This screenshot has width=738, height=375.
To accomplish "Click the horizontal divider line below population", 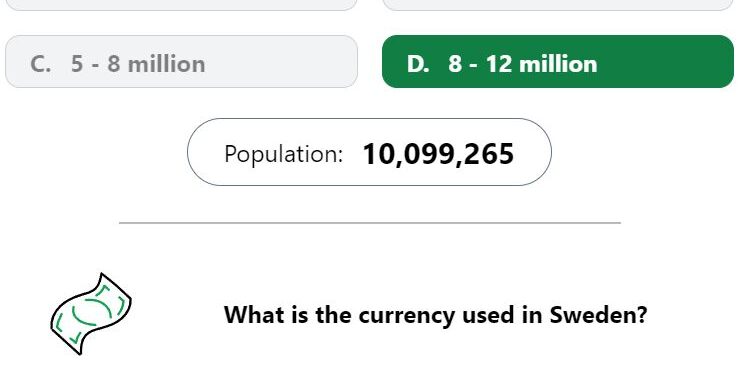I will [370, 223].
